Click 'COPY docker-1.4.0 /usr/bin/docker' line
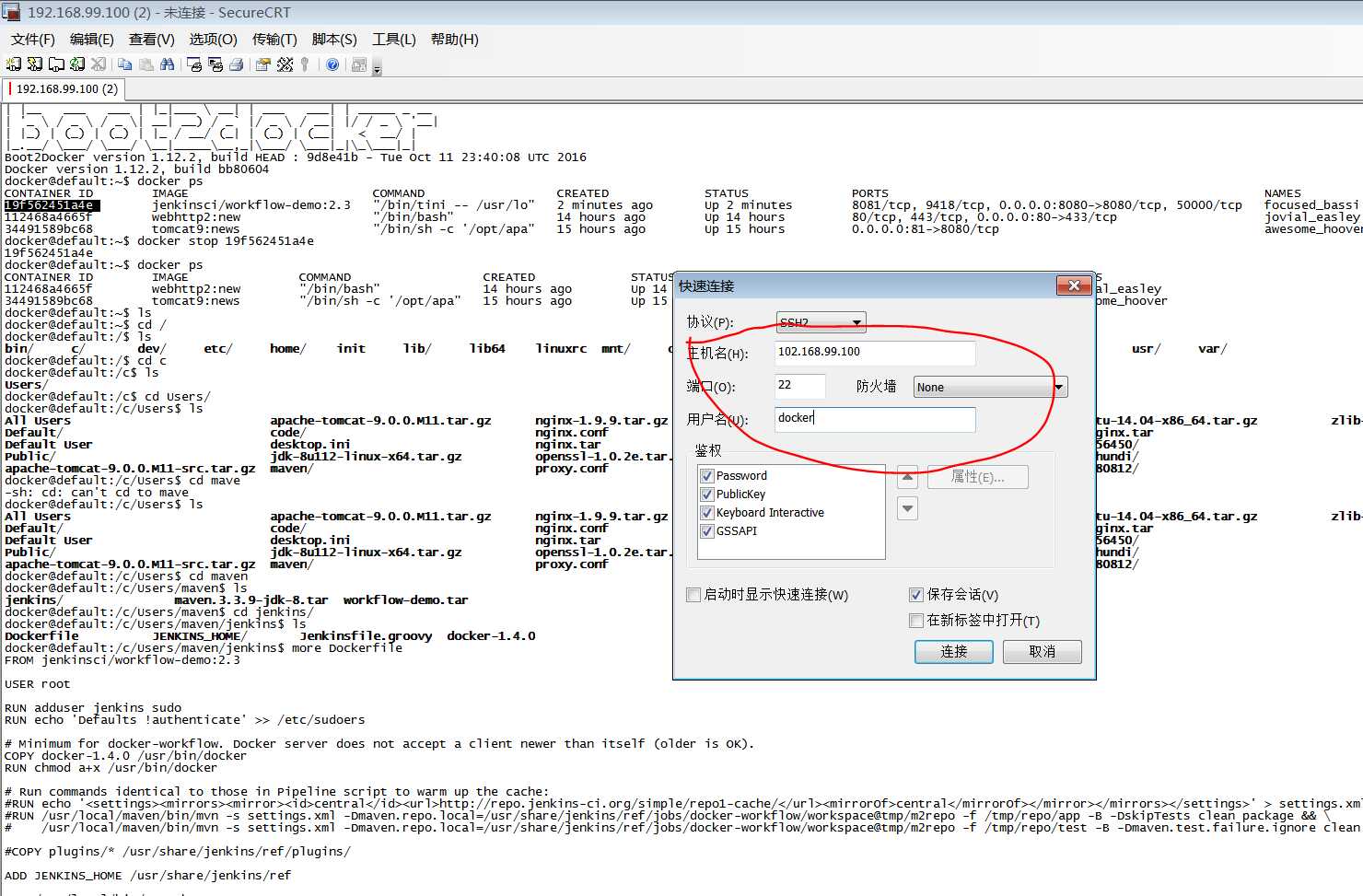The width and height of the screenshot is (1363, 896). click(x=126, y=756)
